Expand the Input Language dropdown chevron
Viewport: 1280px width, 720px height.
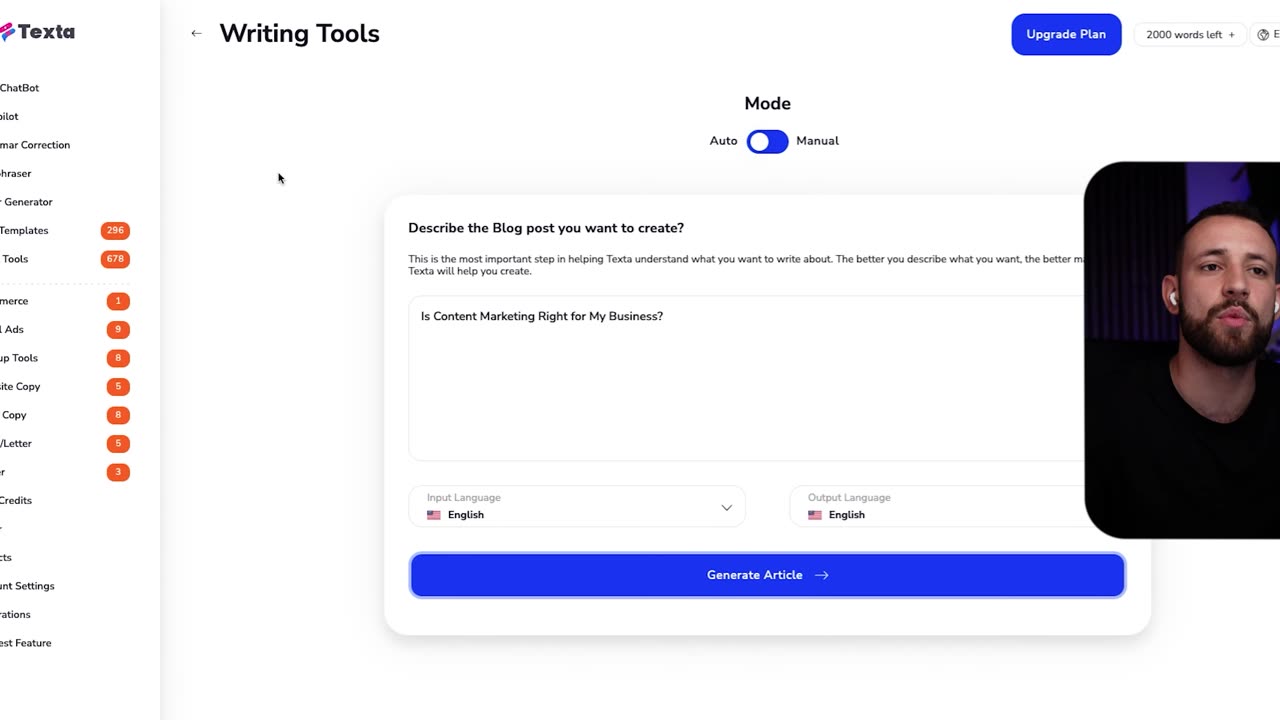click(727, 508)
